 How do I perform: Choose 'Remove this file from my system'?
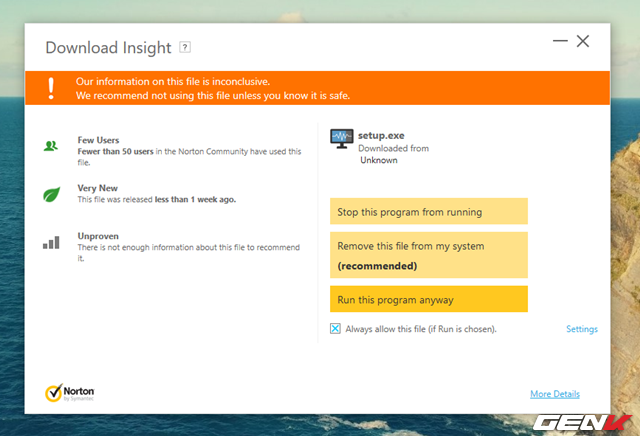(428, 255)
